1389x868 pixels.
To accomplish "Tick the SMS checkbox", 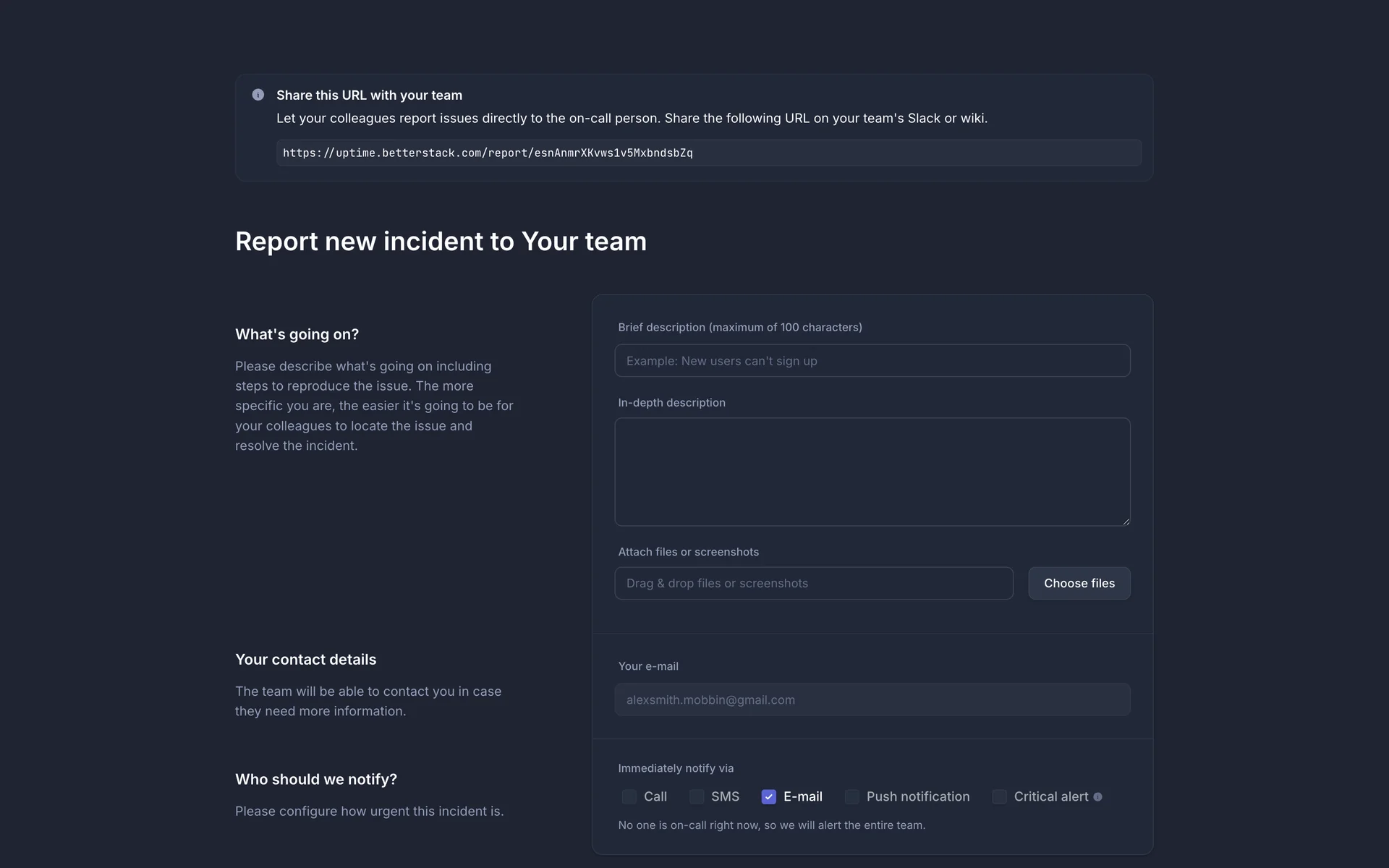I will pyautogui.click(x=697, y=796).
